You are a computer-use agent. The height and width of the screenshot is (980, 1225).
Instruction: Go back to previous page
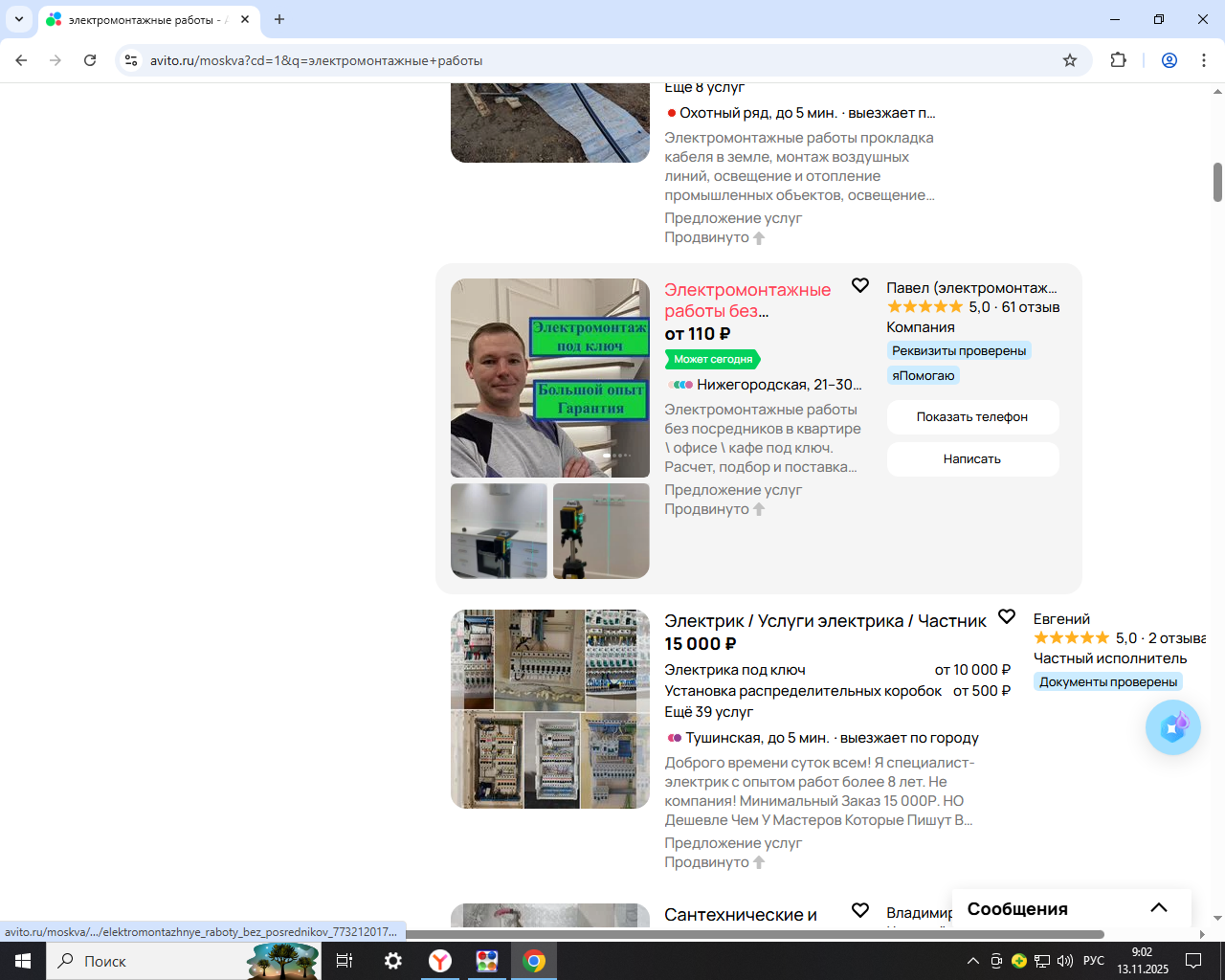click(x=21, y=60)
